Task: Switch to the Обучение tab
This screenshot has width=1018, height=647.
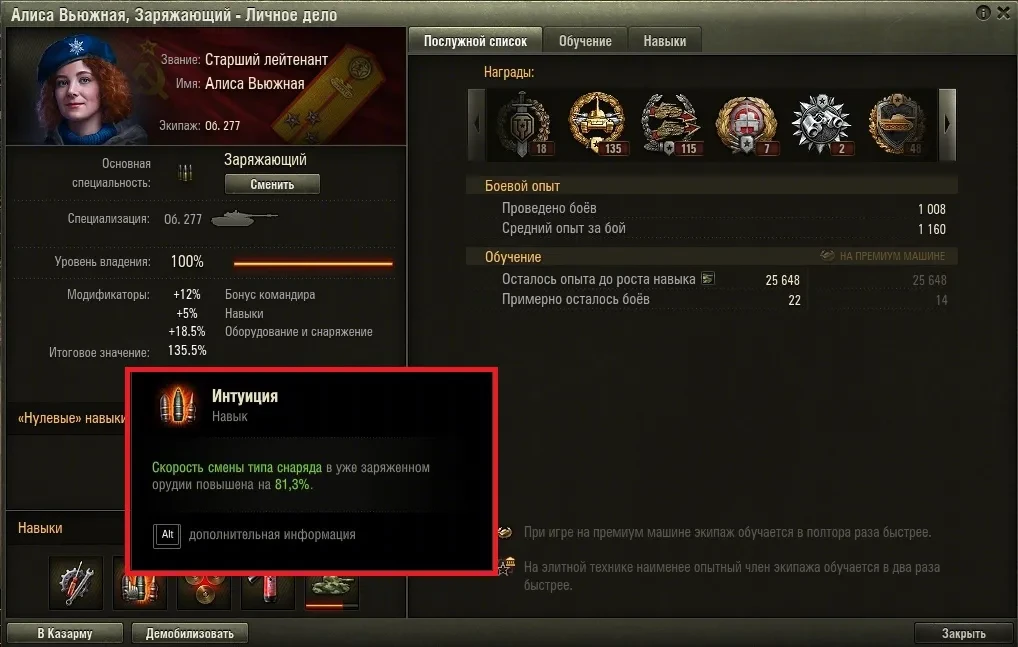Action: (585, 41)
